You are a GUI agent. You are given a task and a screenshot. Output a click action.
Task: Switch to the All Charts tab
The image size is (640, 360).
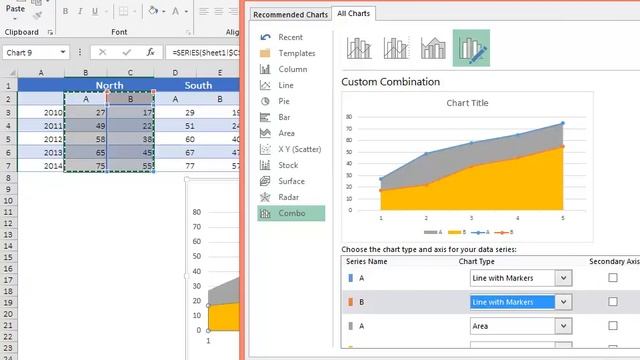coord(353,13)
